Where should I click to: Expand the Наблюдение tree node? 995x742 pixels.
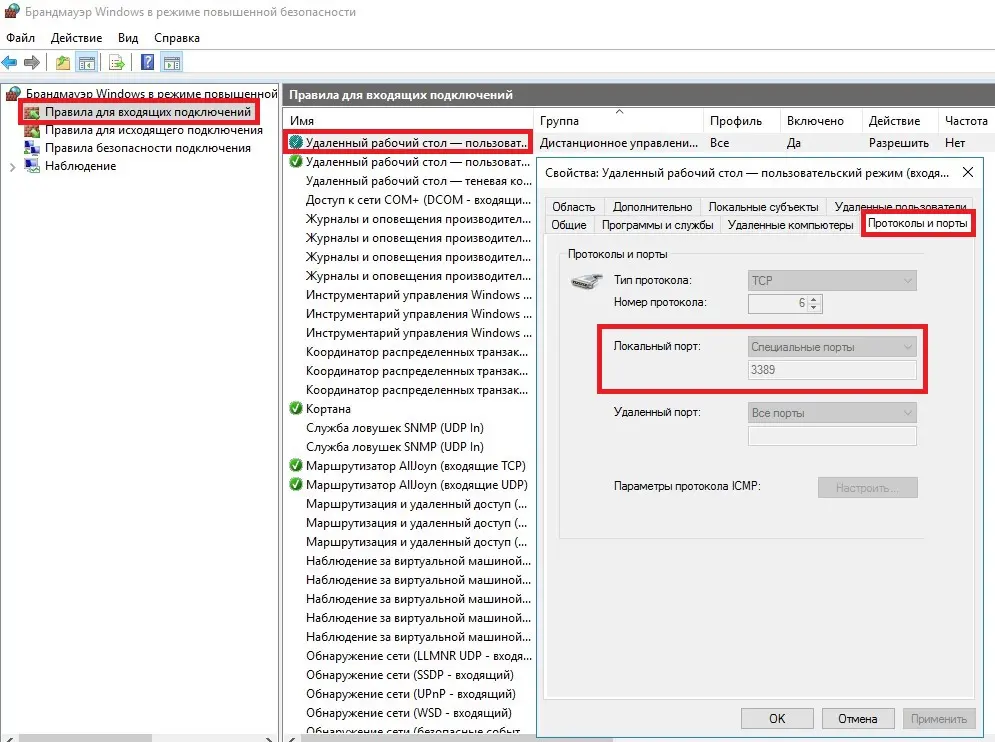click(12, 167)
